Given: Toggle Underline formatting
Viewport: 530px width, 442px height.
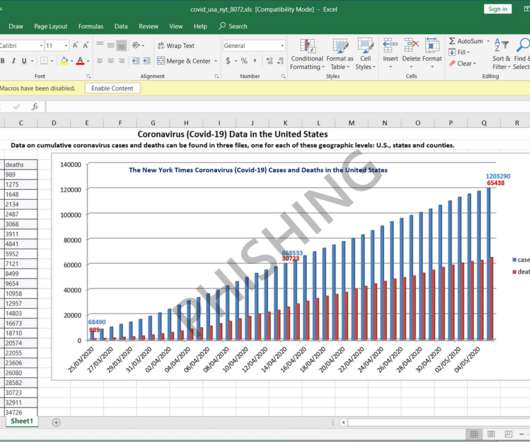Looking at the screenshot, I should pos(24,61).
